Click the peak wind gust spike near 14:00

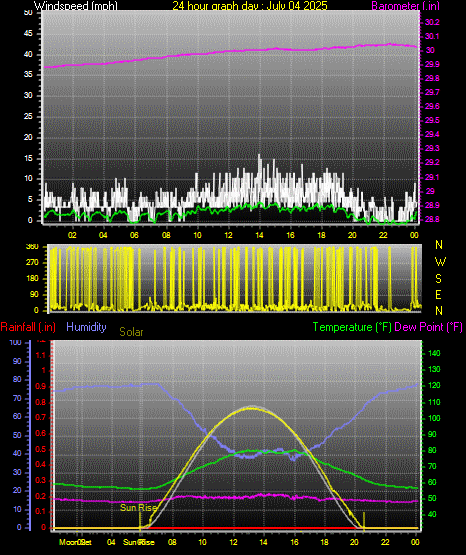pyautogui.click(x=259, y=156)
